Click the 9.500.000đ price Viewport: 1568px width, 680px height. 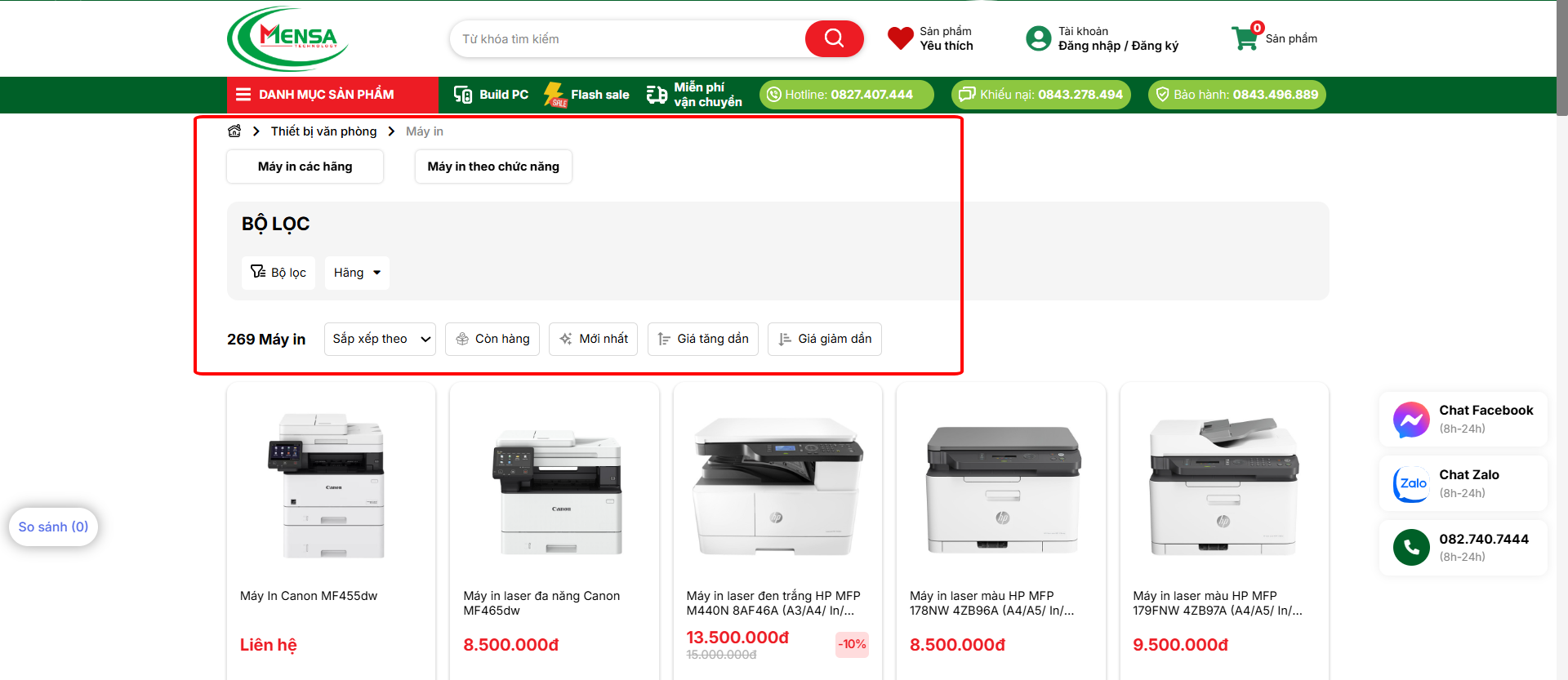1180,645
